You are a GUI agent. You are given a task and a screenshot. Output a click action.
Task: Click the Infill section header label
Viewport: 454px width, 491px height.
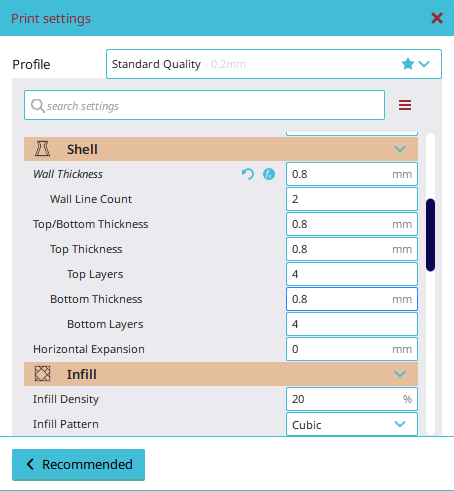tap(82, 374)
